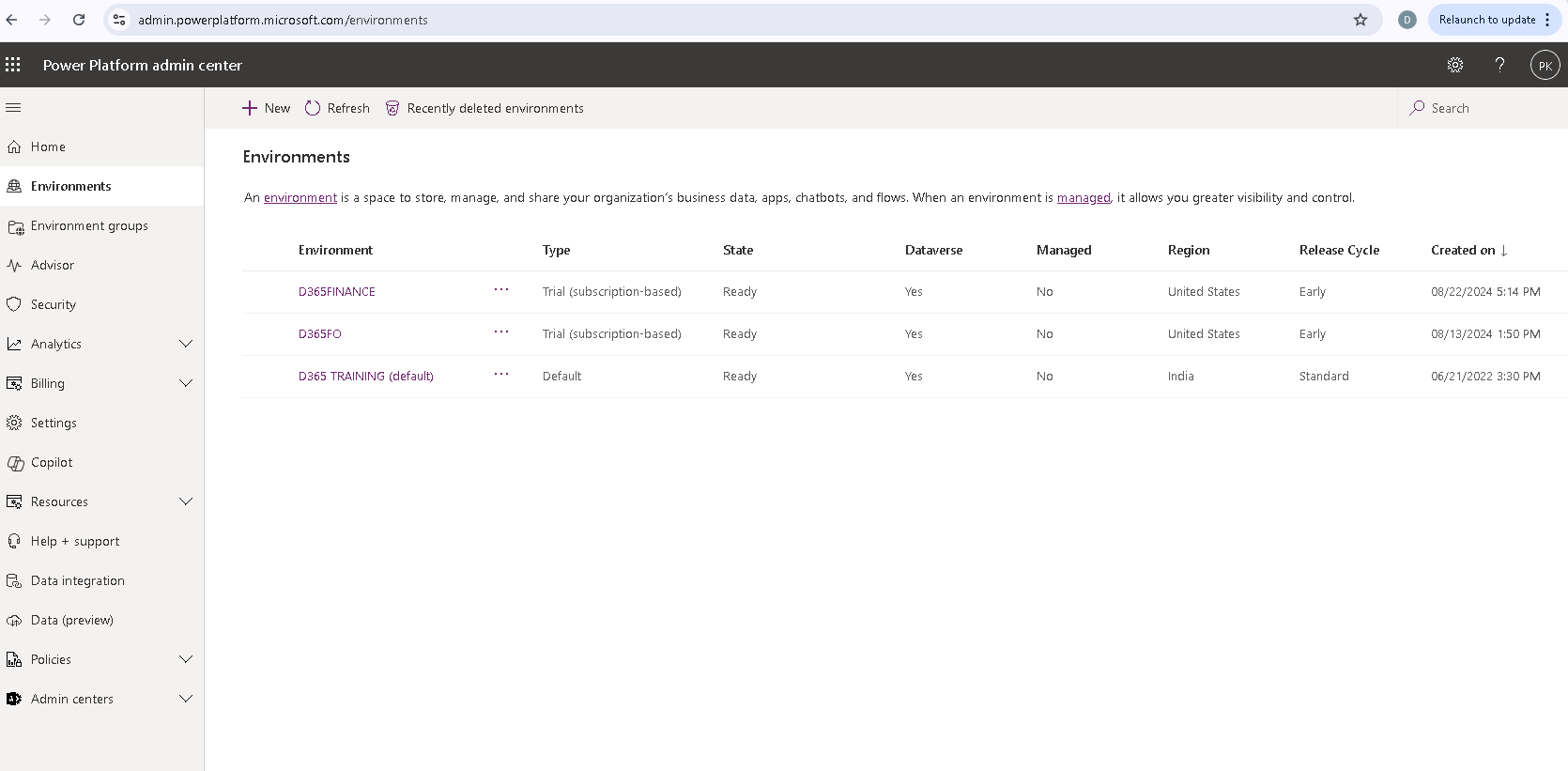Viewport: 1568px width, 771px height.
Task: Click the Help + support headset icon
Action: point(14,541)
